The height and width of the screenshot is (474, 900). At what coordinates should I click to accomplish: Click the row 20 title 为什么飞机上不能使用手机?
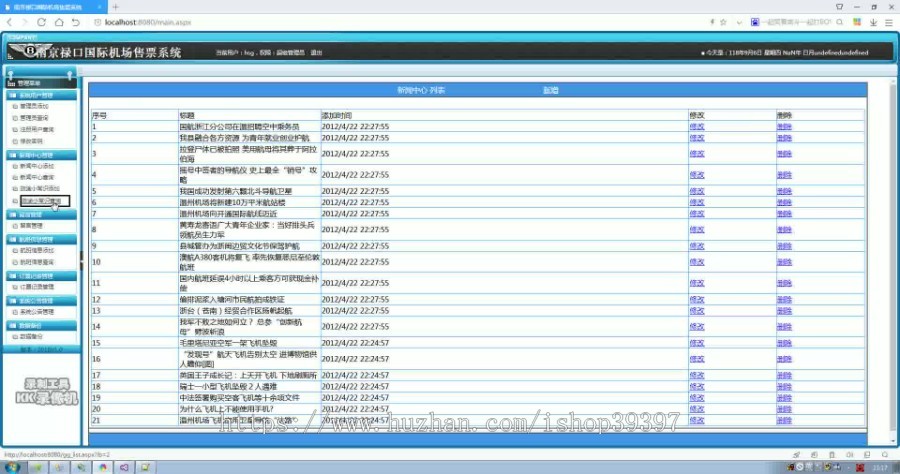click(x=227, y=409)
